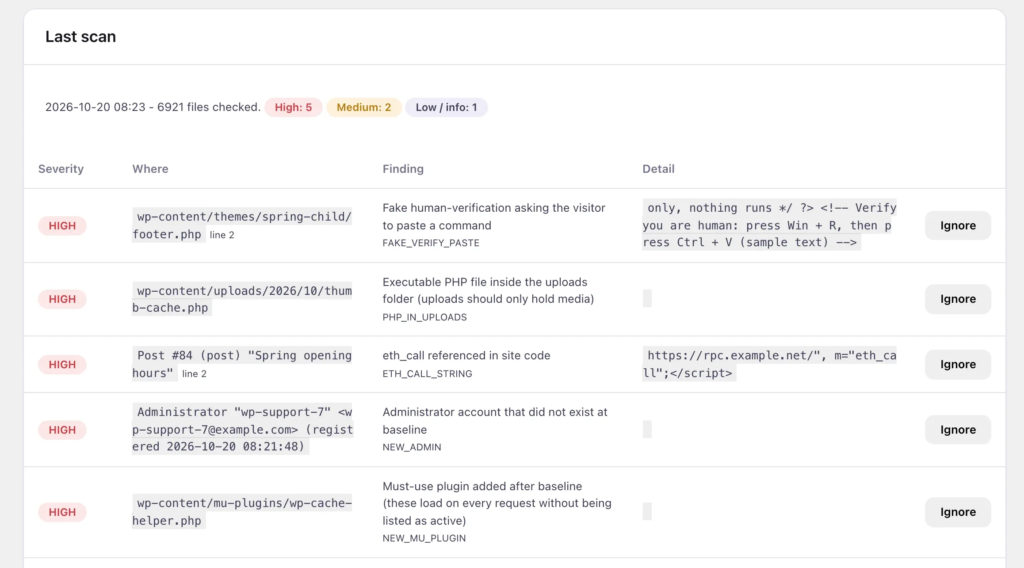The width and height of the screenshot is (1024, 568).
Task: Click the "line 2" label beside Spring opening hours
Action: pyautogui.click(x=194, y=374)
